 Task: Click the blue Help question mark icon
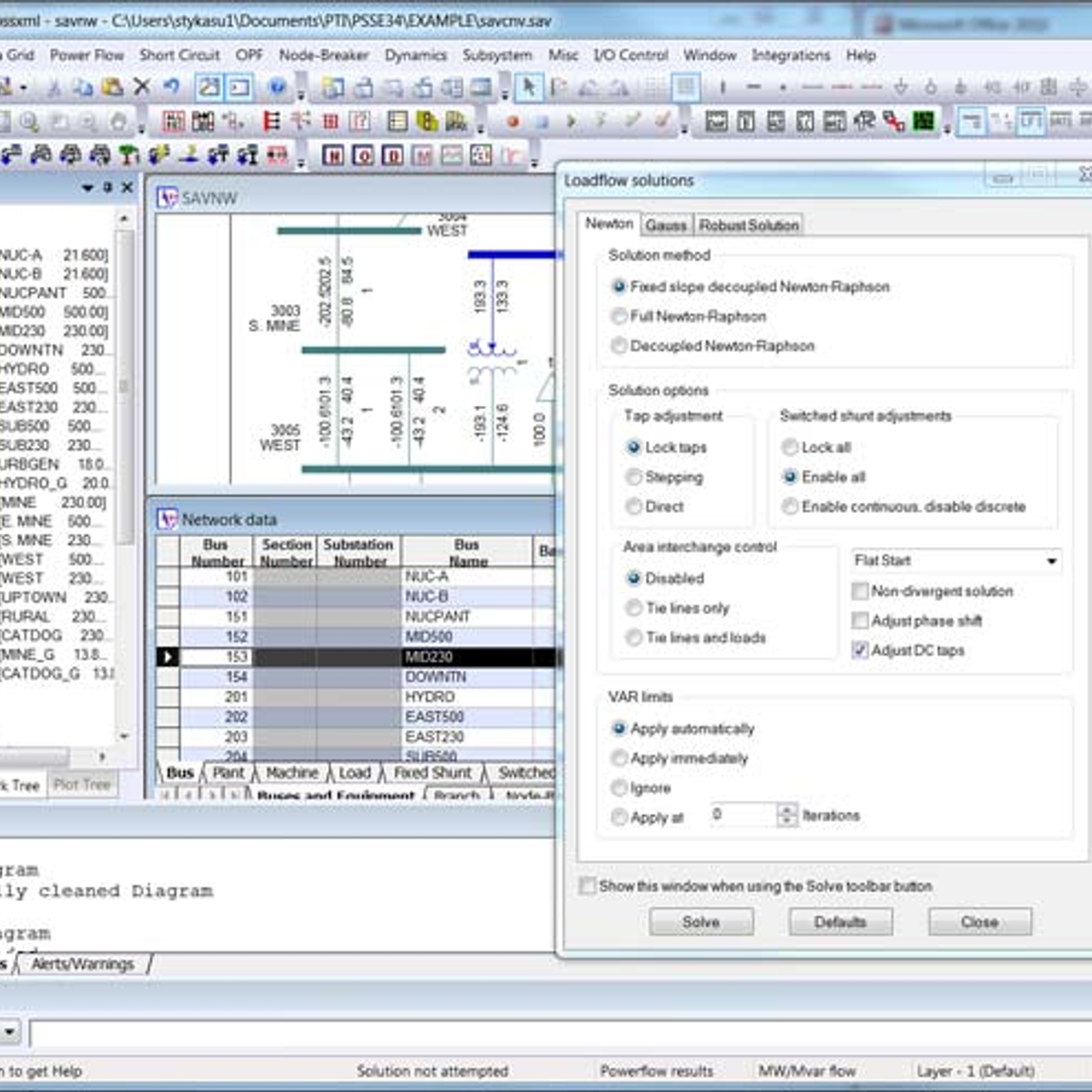click(278, 87)
